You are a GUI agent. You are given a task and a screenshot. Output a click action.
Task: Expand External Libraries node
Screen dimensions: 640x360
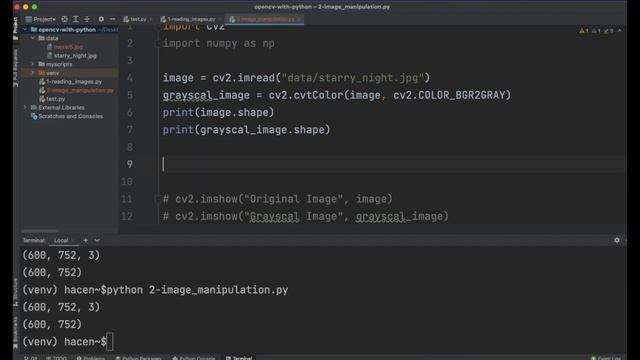(25, 107)
